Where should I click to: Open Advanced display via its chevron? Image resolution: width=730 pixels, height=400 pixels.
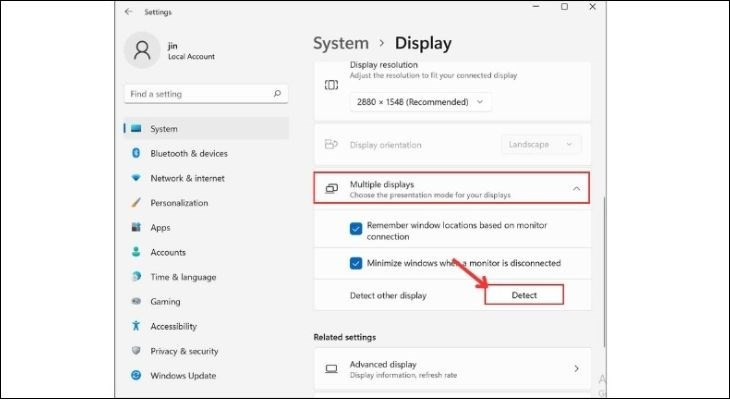[576, 369]
